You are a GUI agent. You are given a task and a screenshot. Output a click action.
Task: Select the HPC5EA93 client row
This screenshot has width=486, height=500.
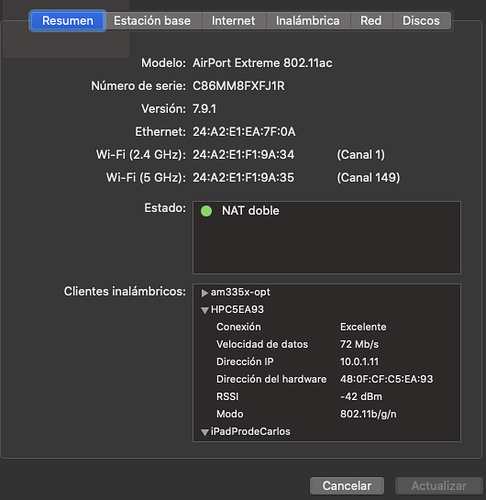327,310
